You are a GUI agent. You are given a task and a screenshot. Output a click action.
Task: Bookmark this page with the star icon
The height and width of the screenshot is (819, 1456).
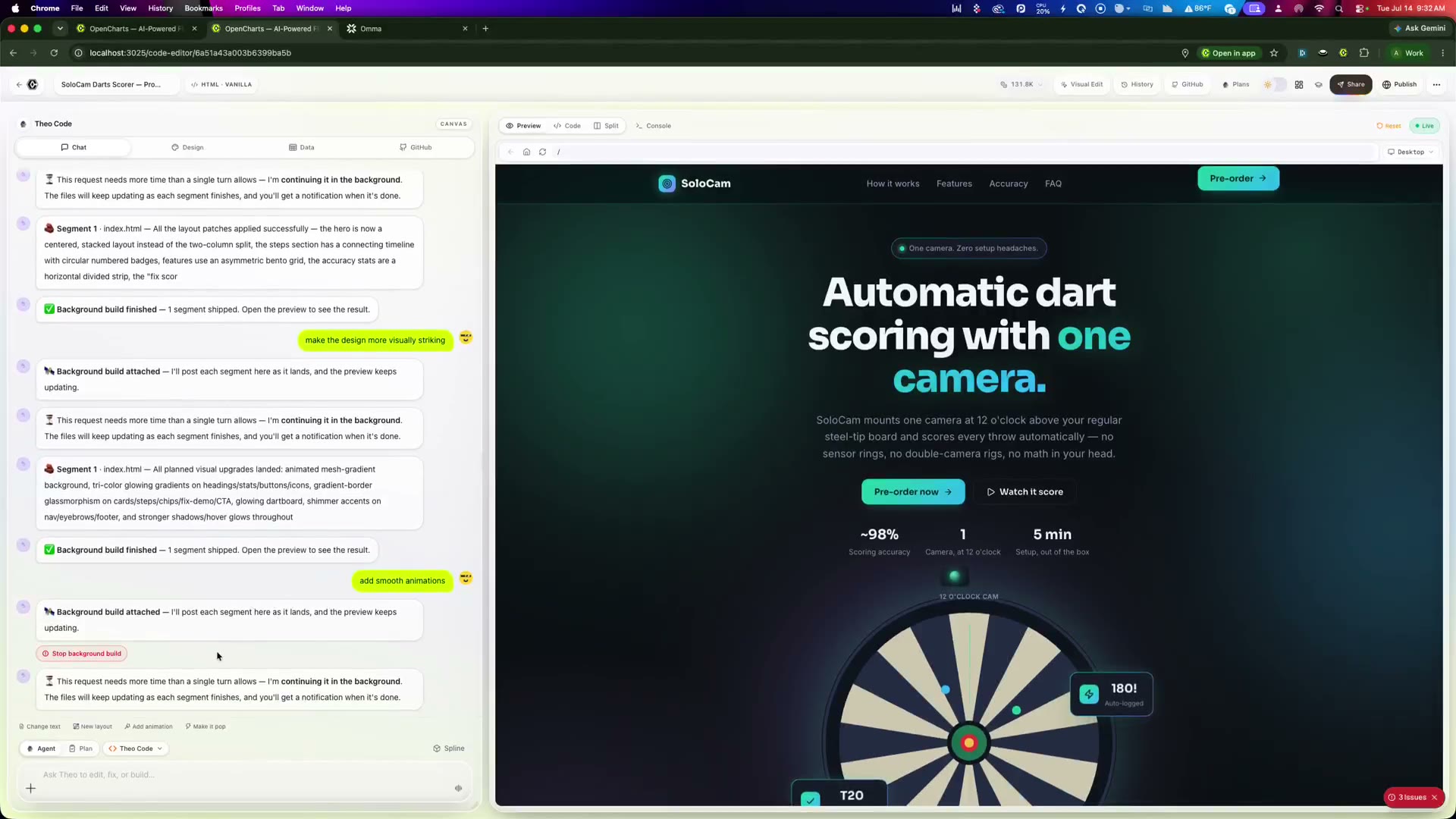click(x=1274, y=53)
